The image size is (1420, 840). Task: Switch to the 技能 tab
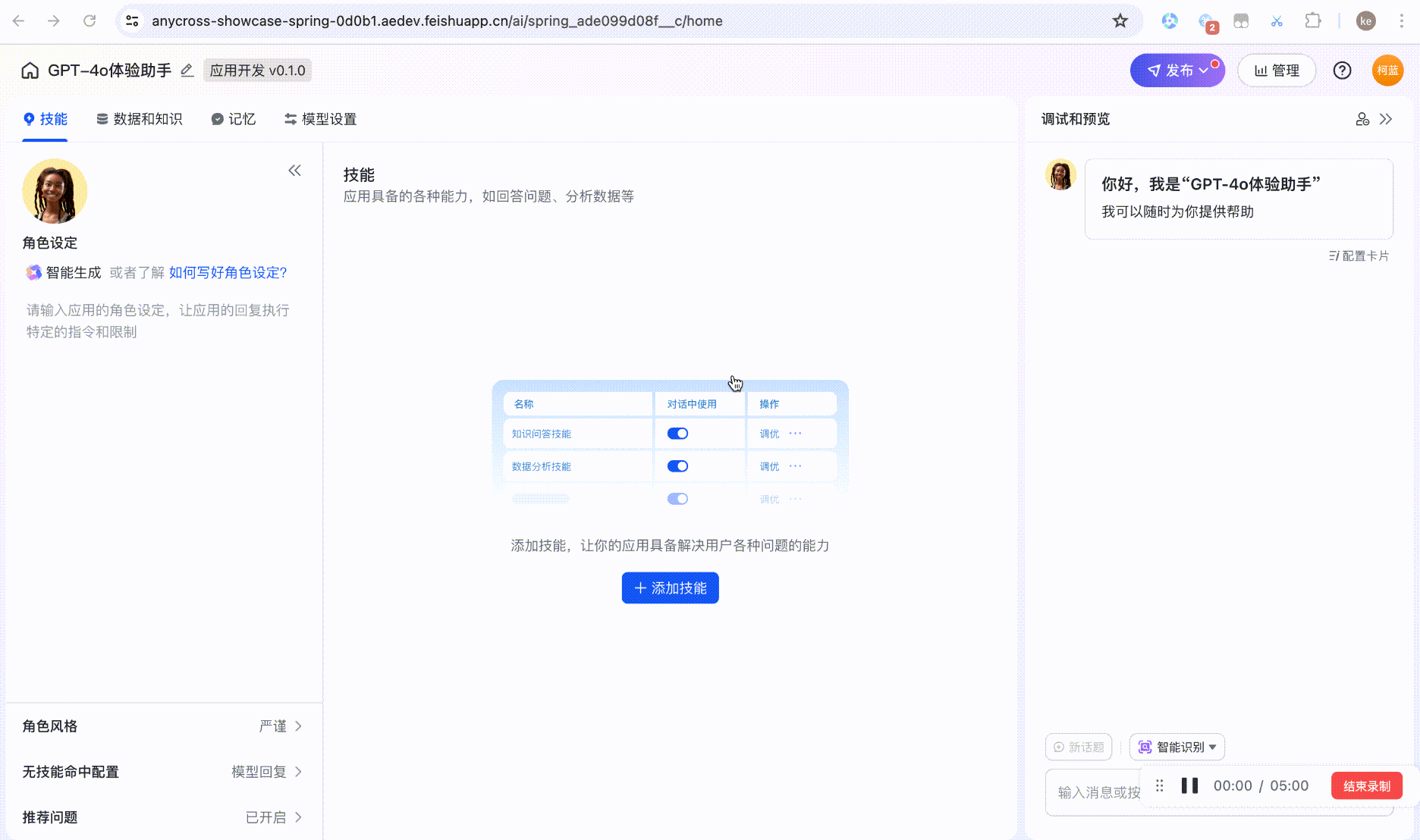pyautogui.click(x=45, y=119)
